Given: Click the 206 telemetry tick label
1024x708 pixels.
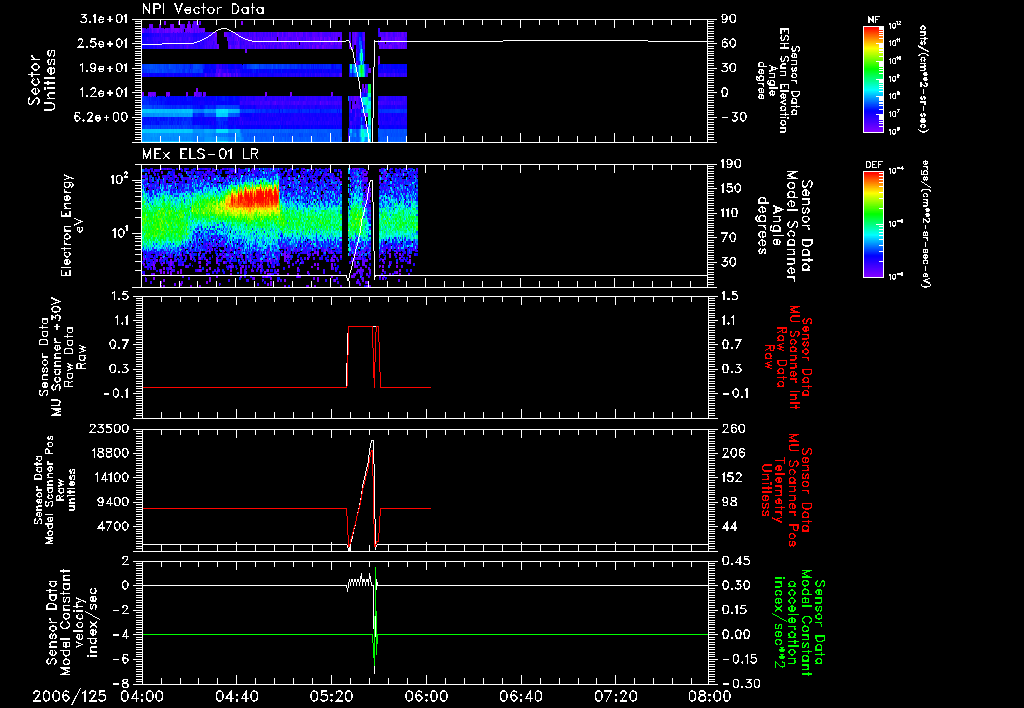Looking at the screenshot, I should pyautogui.click(x=733, y=453).
